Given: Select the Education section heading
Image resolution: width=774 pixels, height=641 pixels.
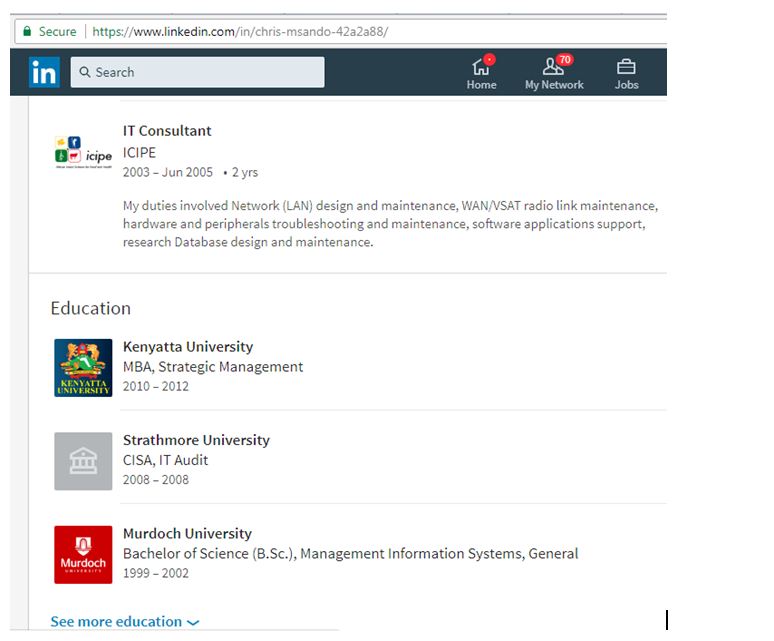Looking at the screenshot, I should pos(91,308).
